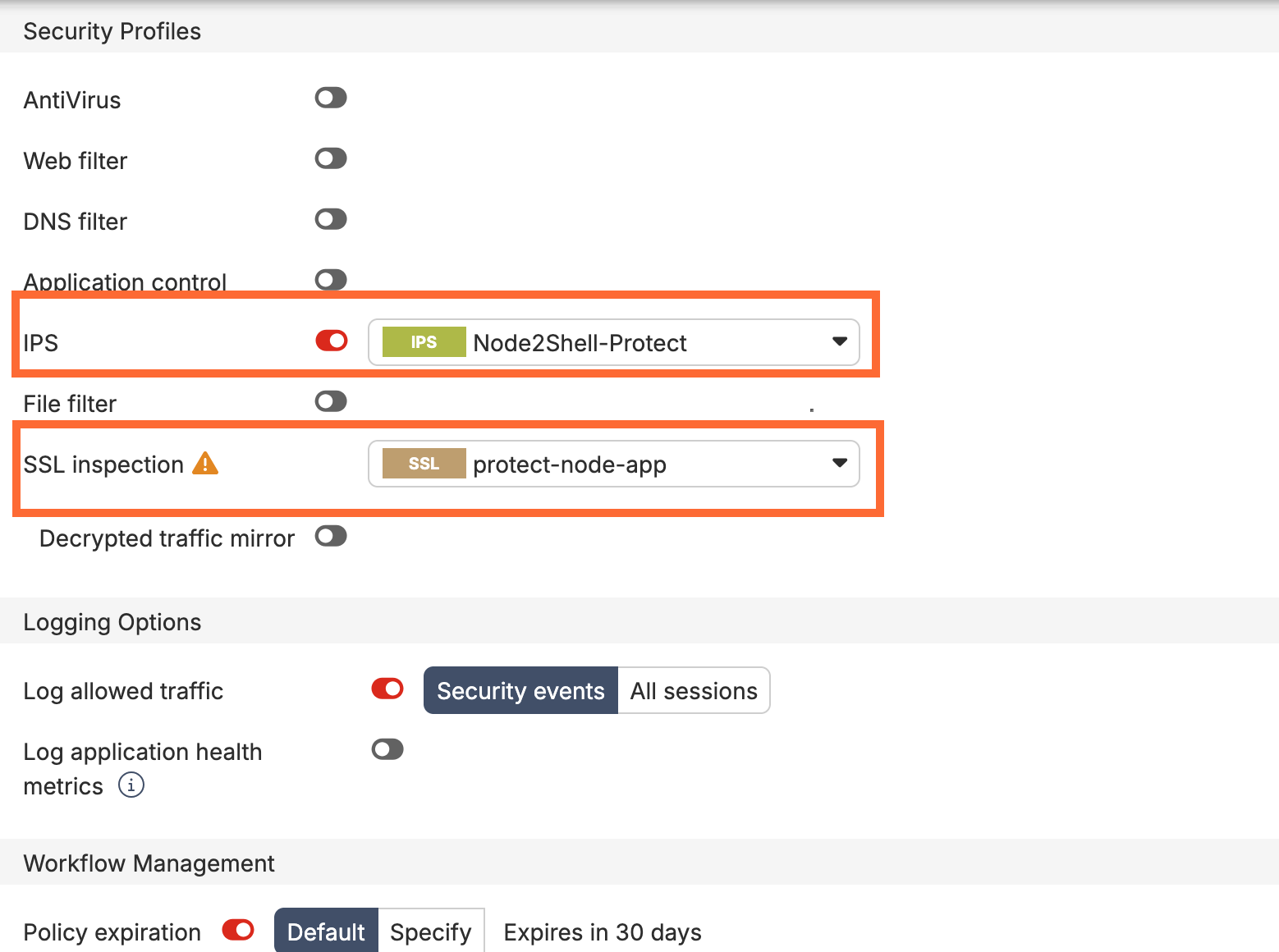
Task: Click the Web filter label
Action: click(x=76, y=161)
